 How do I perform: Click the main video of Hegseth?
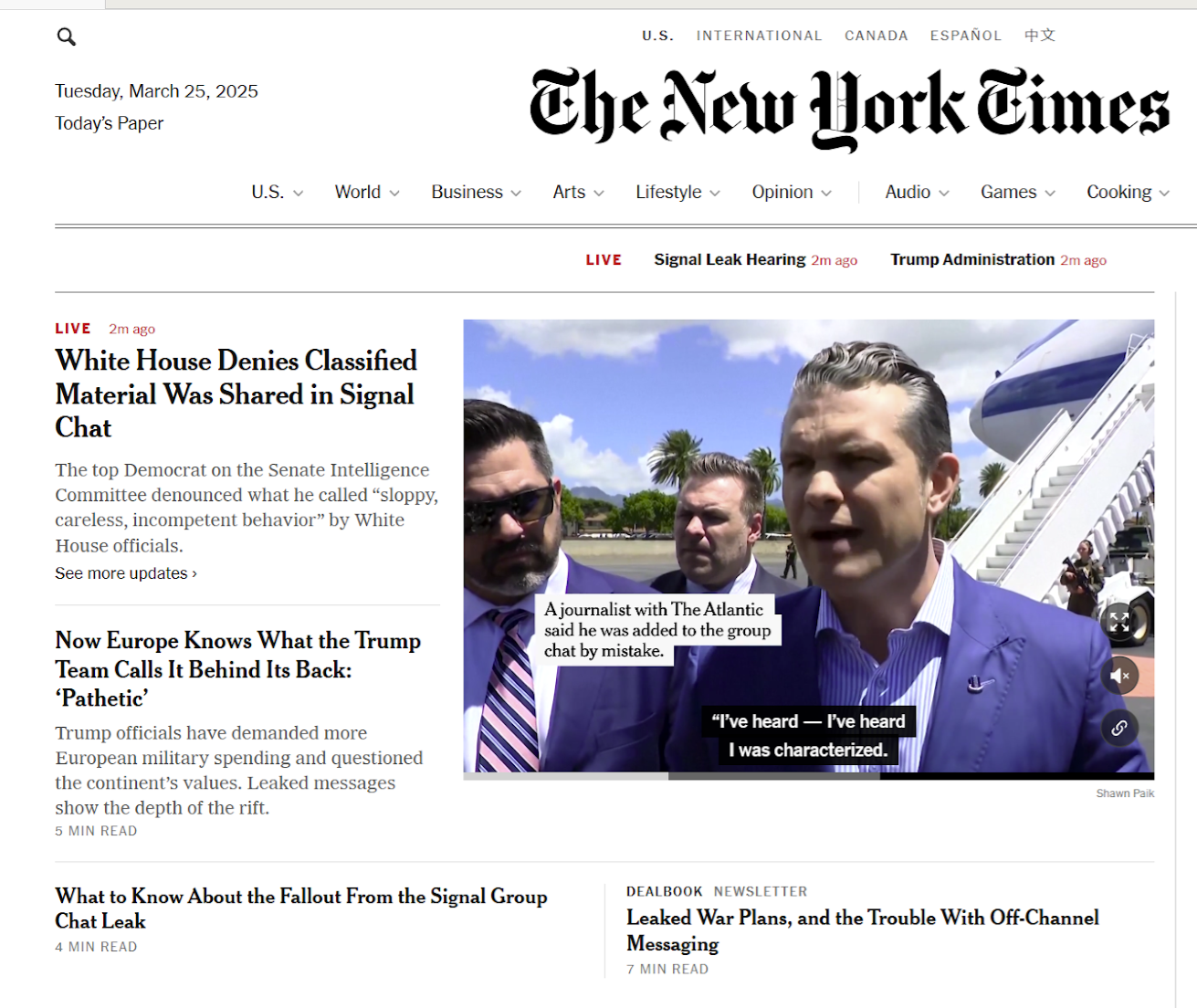pyautogui.click(x=808, y=546)
